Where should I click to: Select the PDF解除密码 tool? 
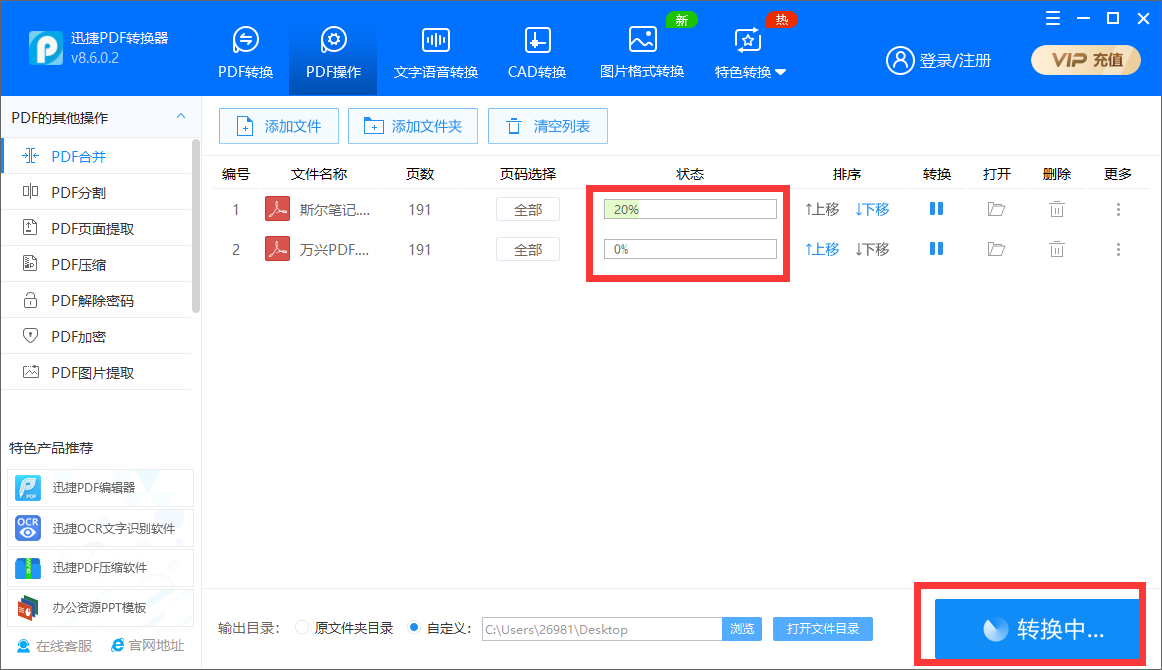(x=70, y=299)
